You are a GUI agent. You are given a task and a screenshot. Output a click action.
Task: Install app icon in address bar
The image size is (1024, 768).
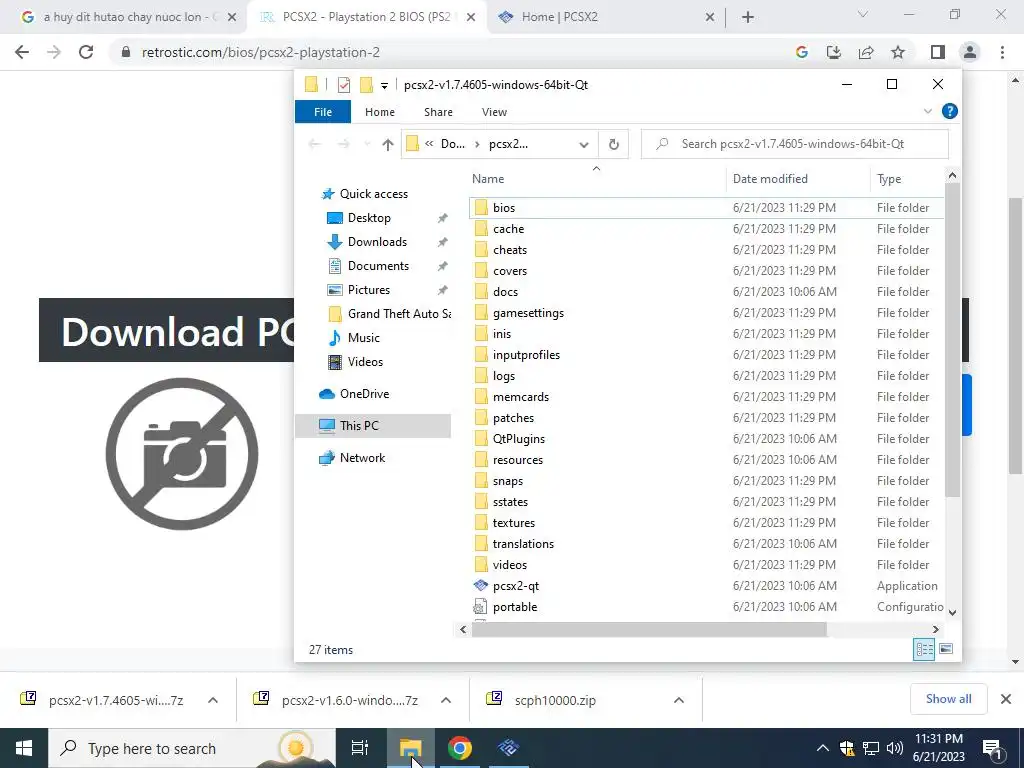(834, 52)
